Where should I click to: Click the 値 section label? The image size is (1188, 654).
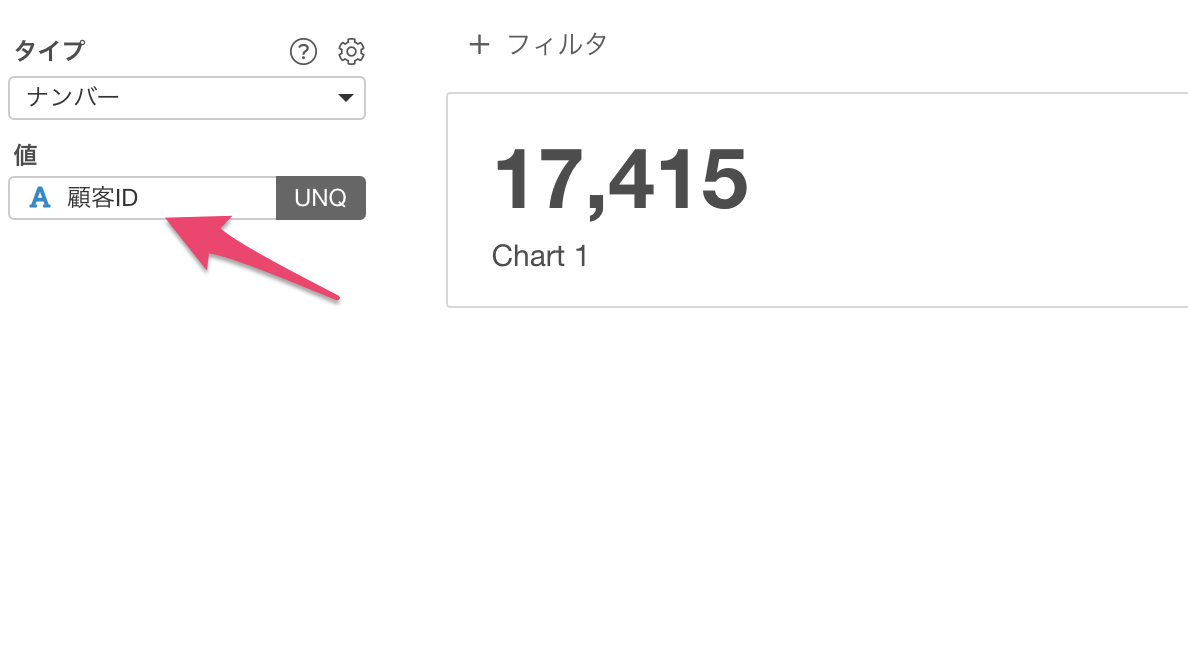(25, 155)
